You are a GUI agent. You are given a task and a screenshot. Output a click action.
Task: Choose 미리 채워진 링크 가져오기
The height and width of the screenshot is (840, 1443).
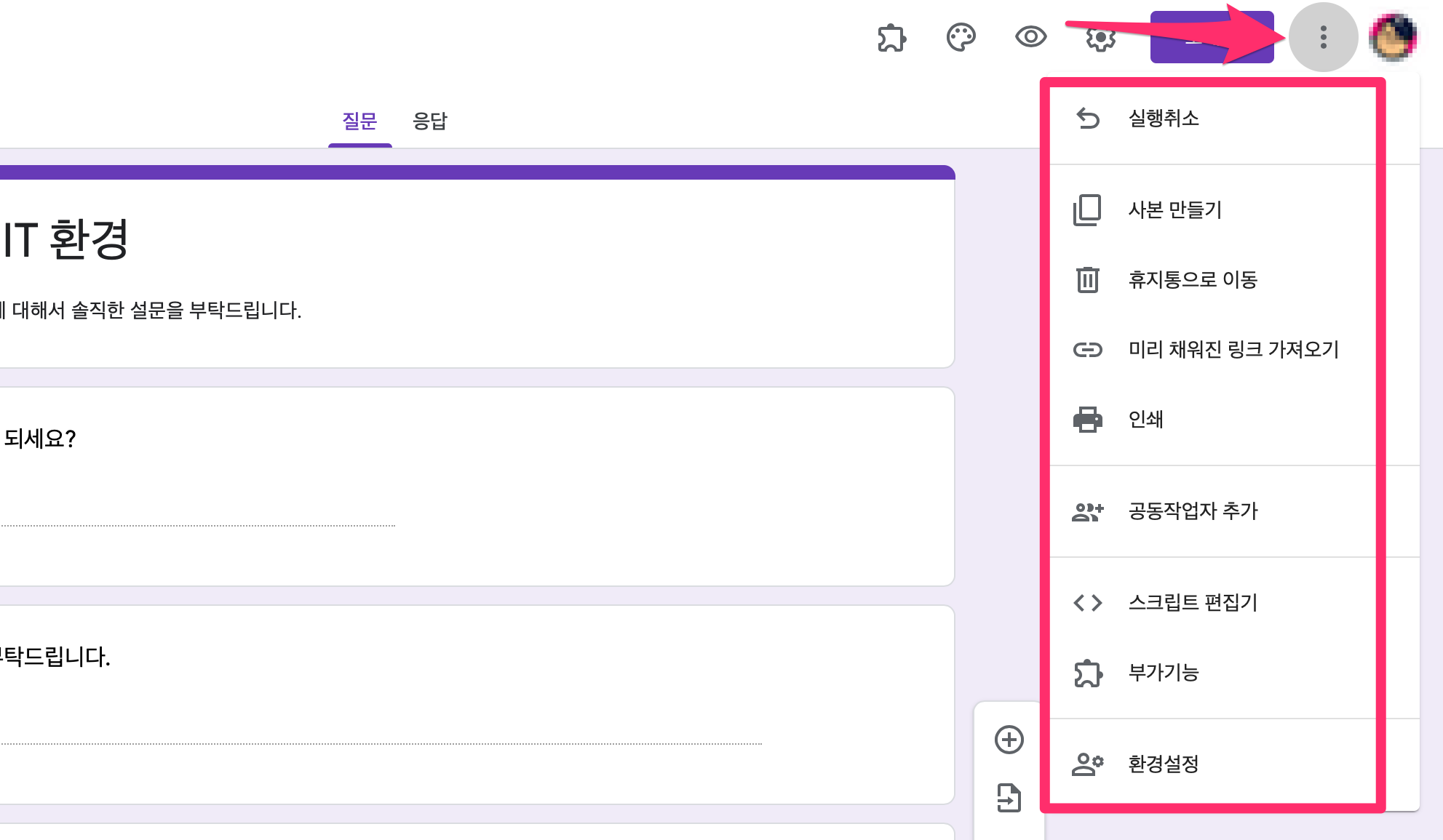tap(1233, 350)
